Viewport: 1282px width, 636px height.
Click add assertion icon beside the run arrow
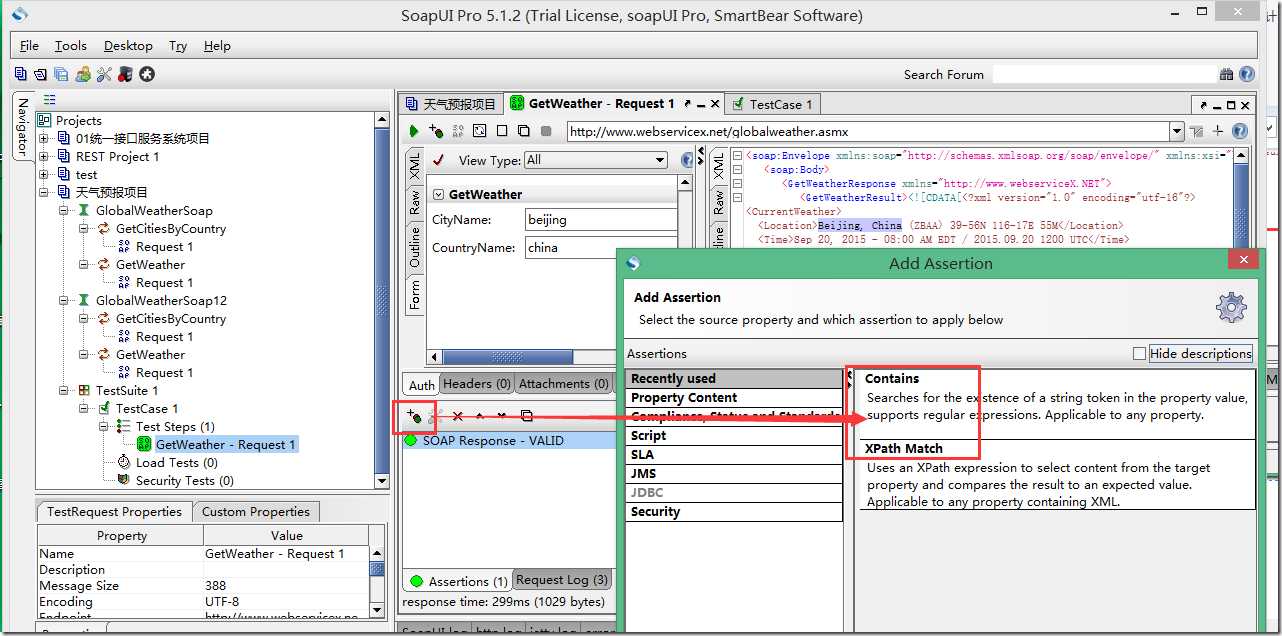tap(436, 131)
